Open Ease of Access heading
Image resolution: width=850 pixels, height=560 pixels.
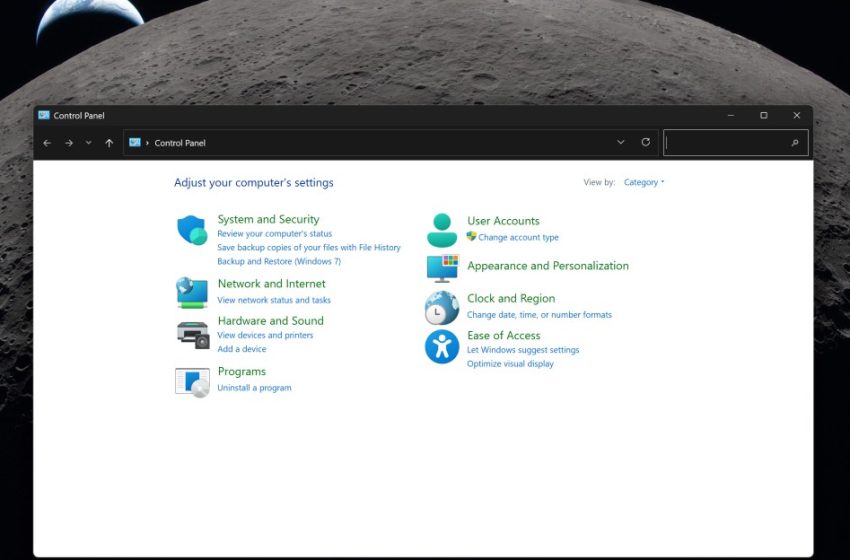pos(504,335)
